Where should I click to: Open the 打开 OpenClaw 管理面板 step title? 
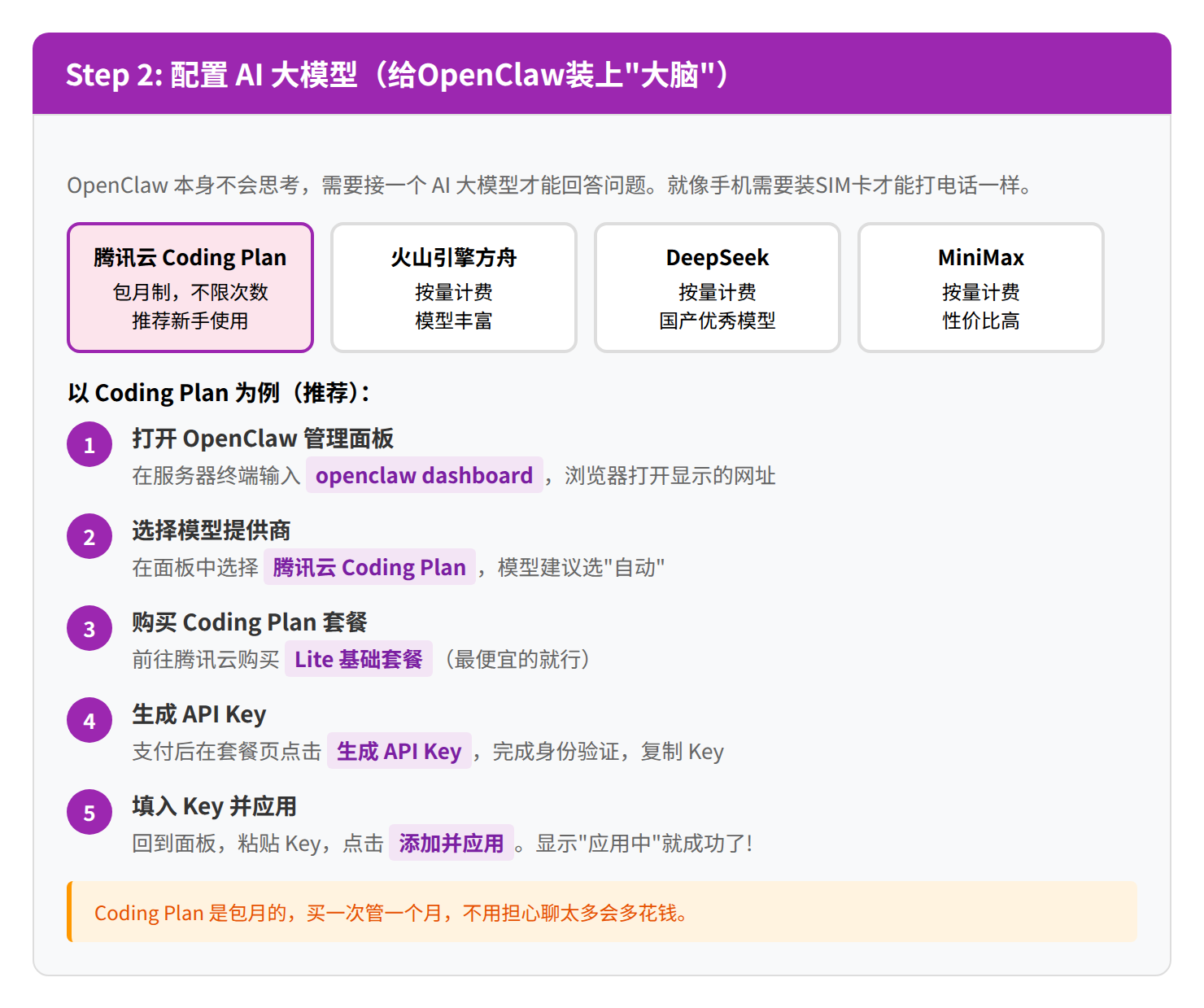[262, 438]
